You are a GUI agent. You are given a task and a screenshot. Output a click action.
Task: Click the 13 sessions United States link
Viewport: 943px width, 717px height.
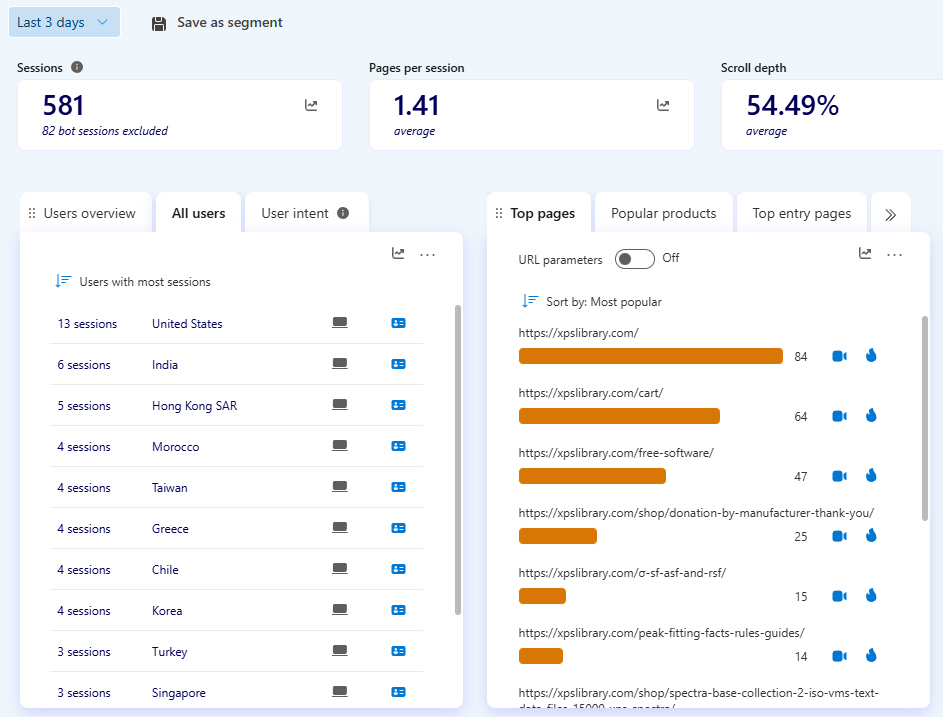(87, 324)
